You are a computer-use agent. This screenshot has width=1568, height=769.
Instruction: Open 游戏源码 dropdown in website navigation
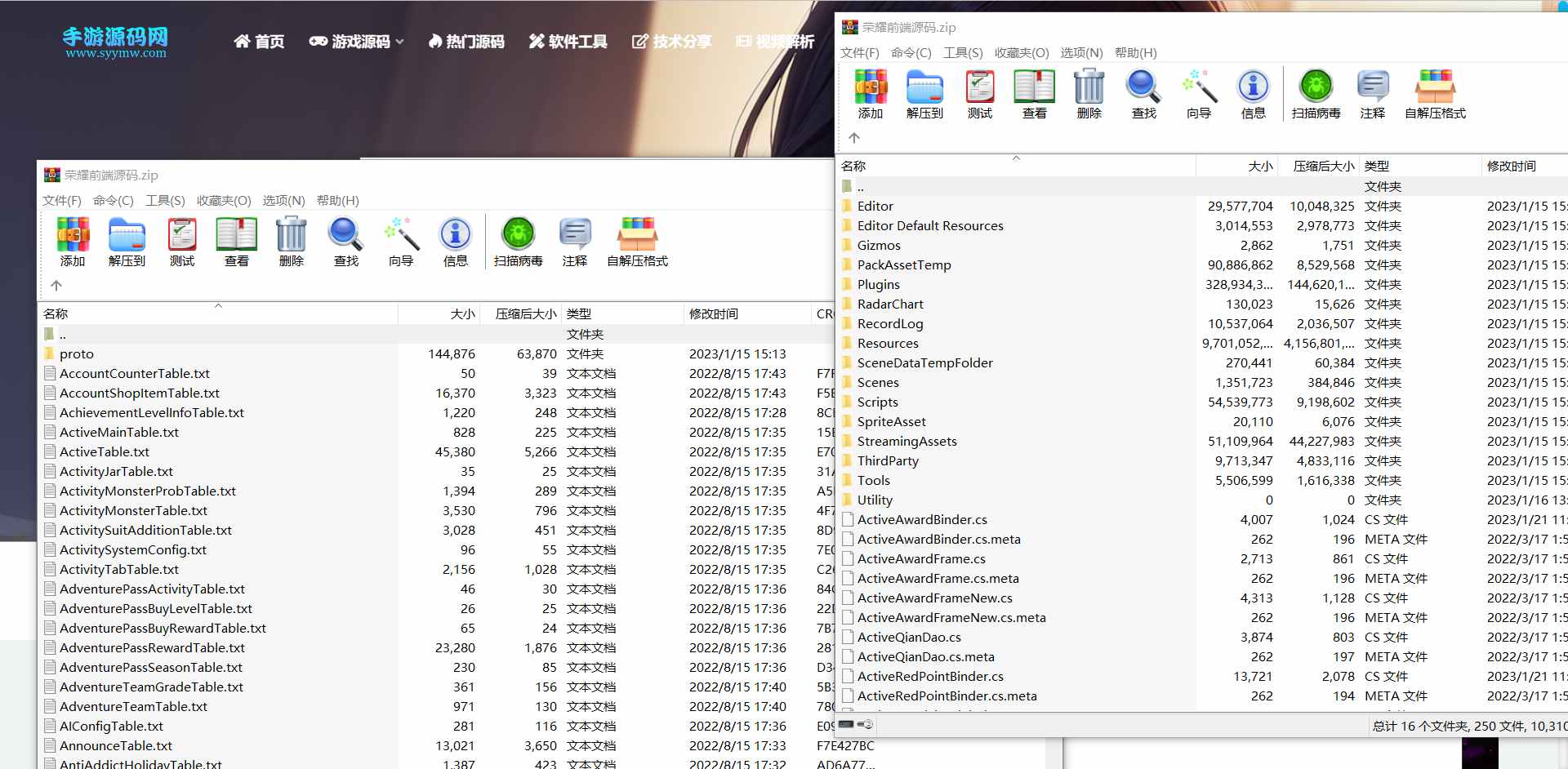(x=357, y=42)
